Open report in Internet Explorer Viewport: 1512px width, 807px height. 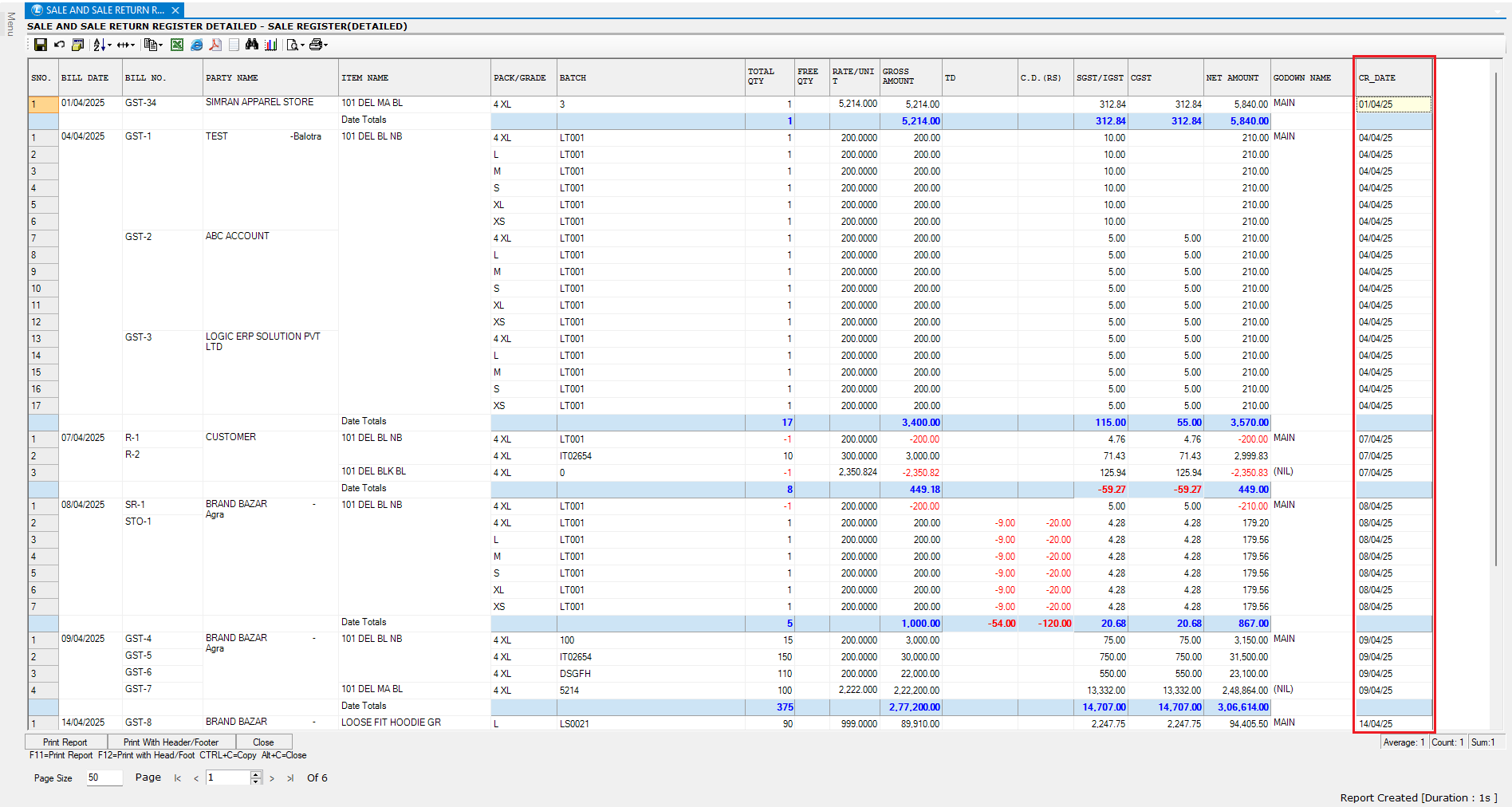click(x=196, y=45)
